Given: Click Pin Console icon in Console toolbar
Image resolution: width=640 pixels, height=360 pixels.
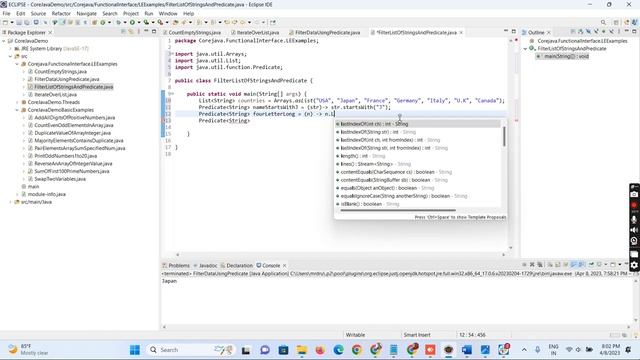Looking at the screenshot, I should coord(591,265).
